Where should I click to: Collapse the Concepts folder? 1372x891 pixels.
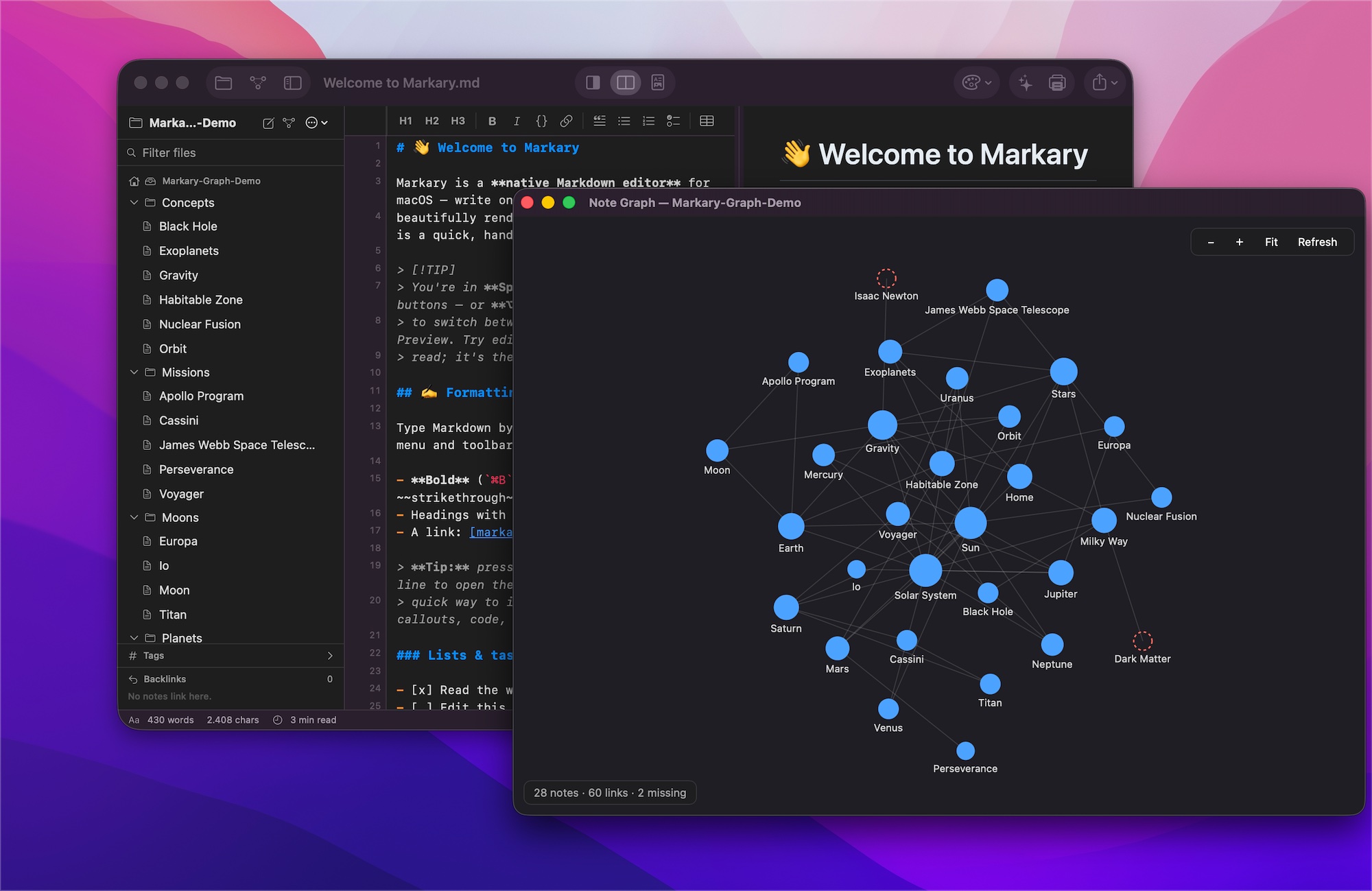coord(134,202)
